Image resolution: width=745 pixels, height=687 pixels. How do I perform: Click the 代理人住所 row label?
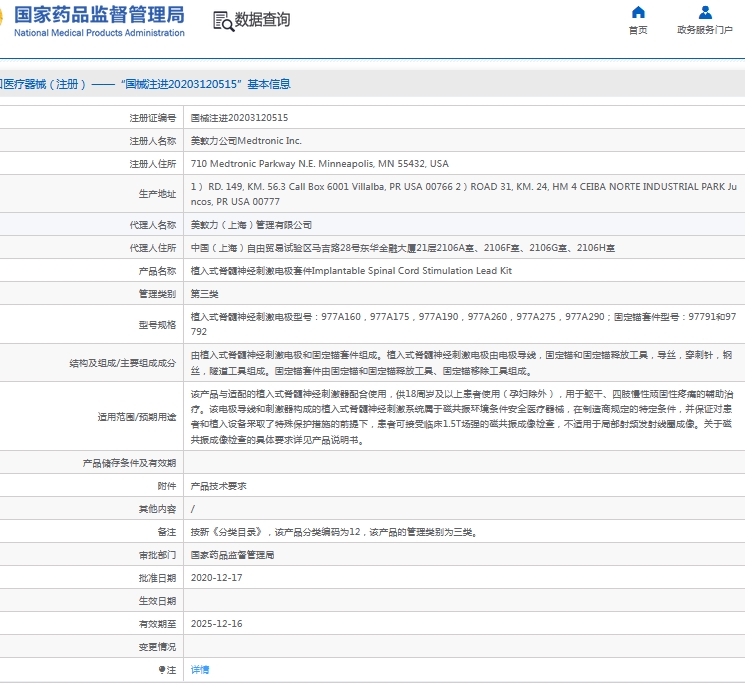point(153,248)
